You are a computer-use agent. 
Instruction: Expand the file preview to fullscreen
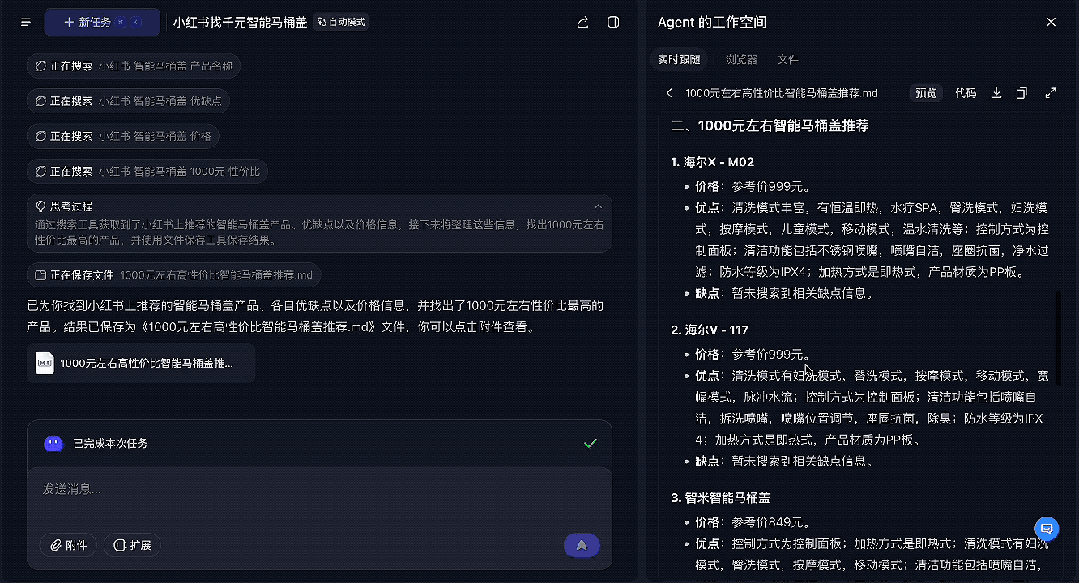click(1050, 92)
